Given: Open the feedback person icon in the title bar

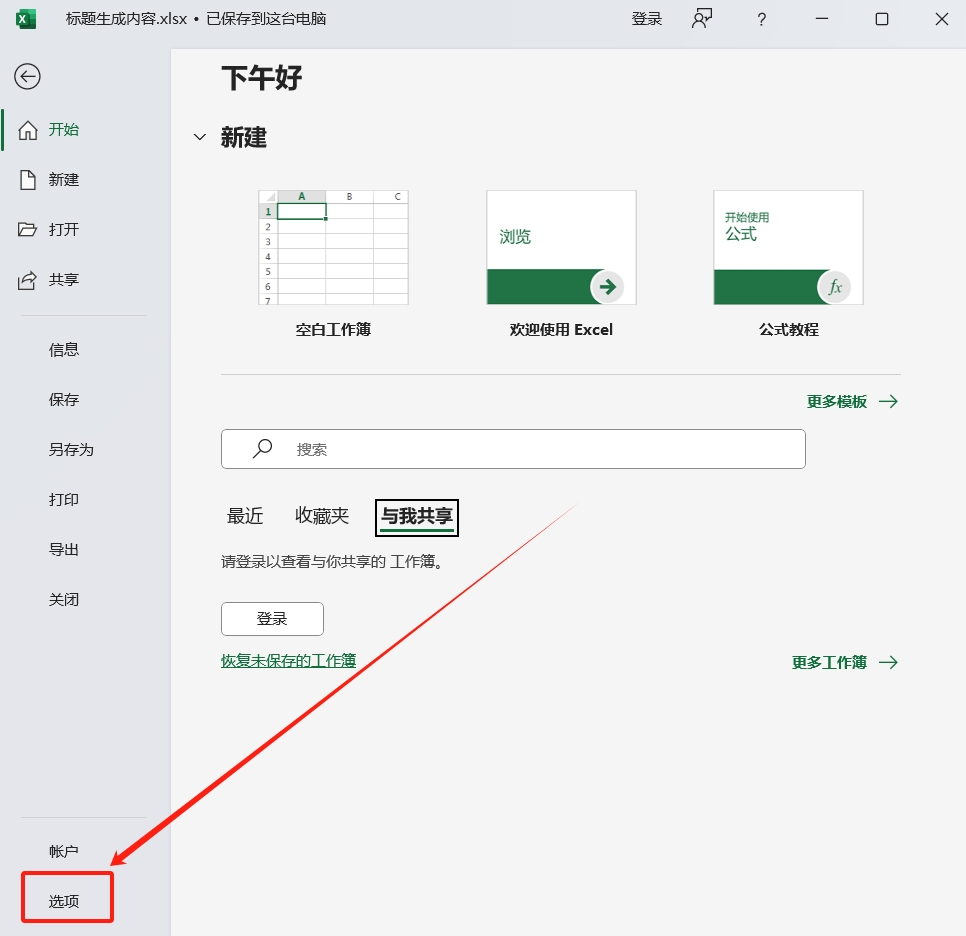Looking at the screenshot, I should (702, 19).
